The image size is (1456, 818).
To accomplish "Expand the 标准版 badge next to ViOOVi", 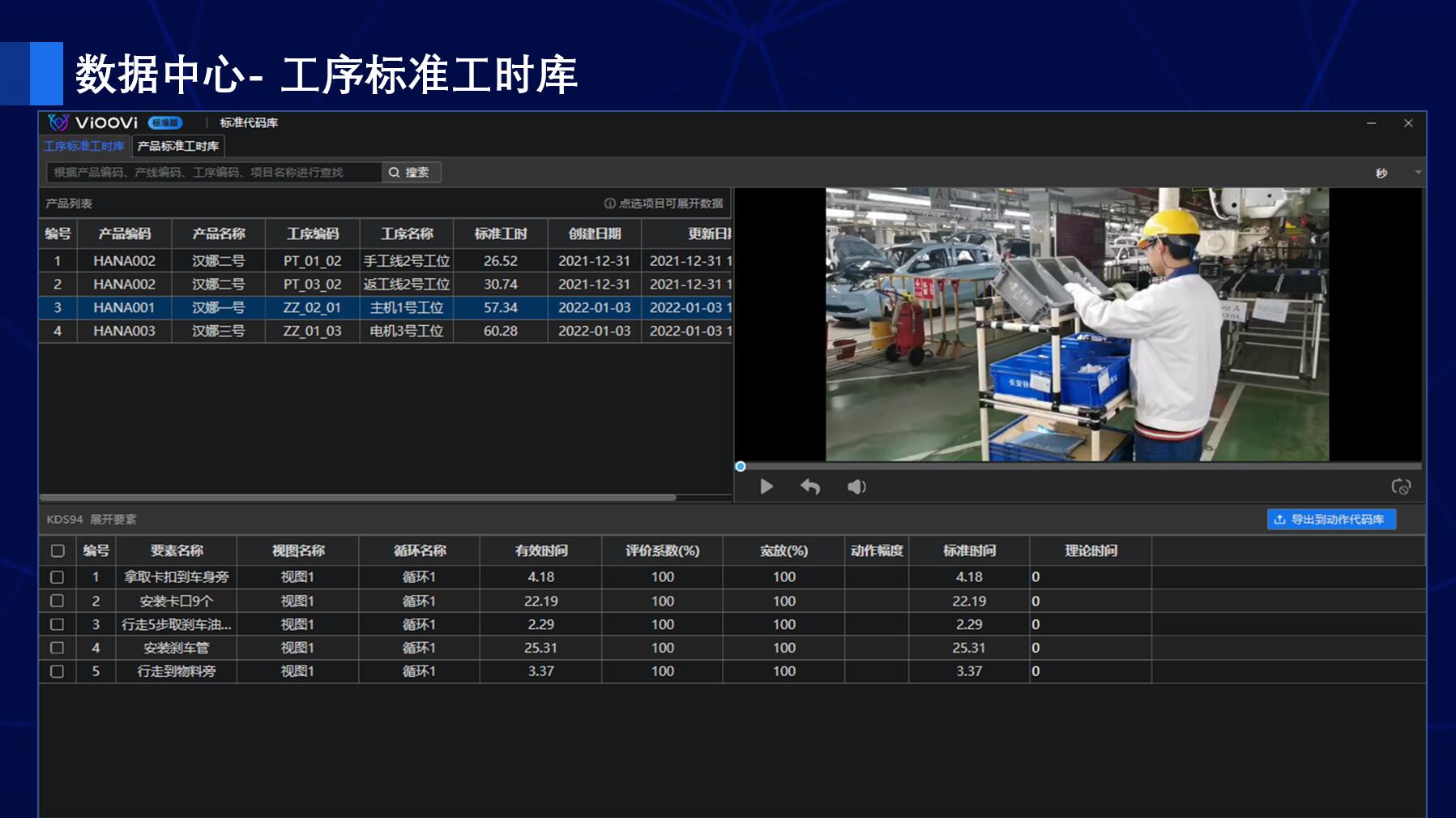I will click(166, 122).
